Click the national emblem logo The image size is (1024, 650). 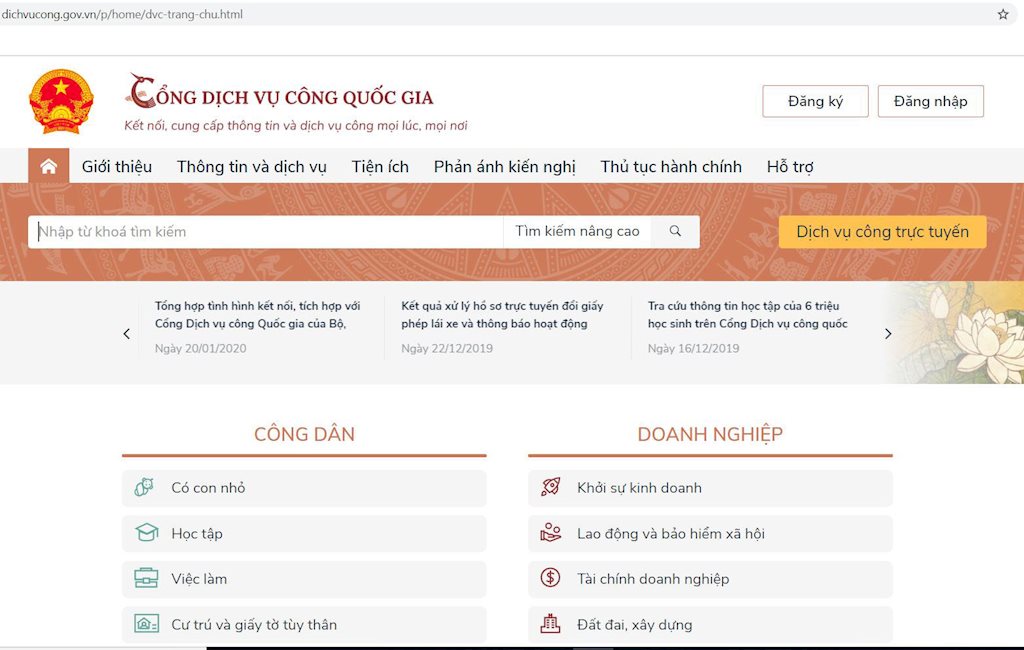61,102
